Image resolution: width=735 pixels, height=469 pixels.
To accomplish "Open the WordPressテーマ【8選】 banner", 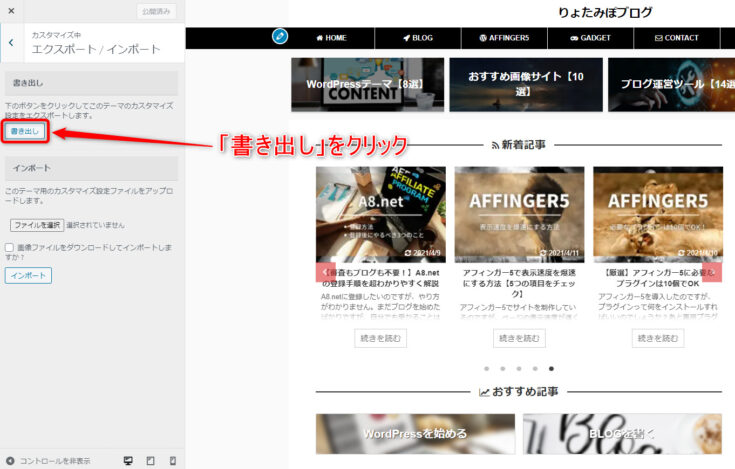I will [x=368, y=85].
